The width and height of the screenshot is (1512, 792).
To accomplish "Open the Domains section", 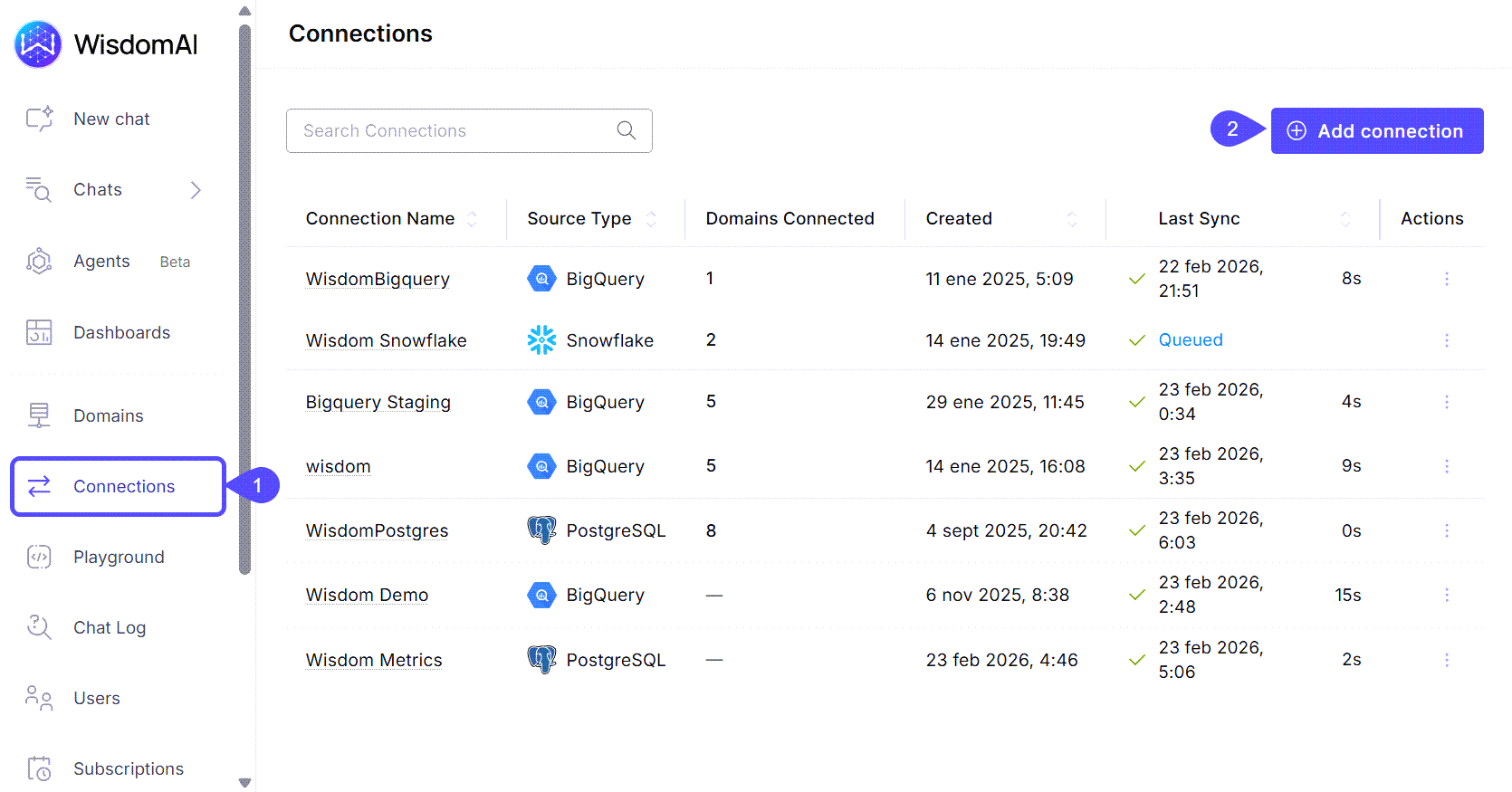I will click(108, 415).
